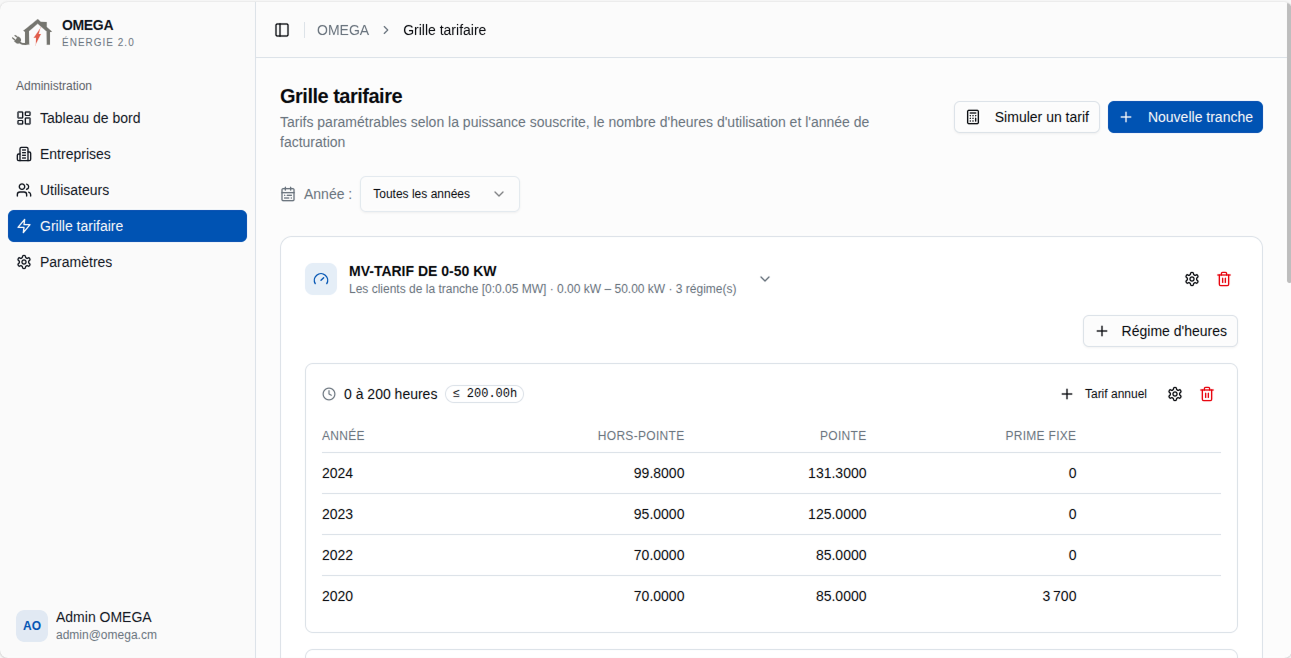
Task: Click the Entreprises building icon
Action: point(24,154)
